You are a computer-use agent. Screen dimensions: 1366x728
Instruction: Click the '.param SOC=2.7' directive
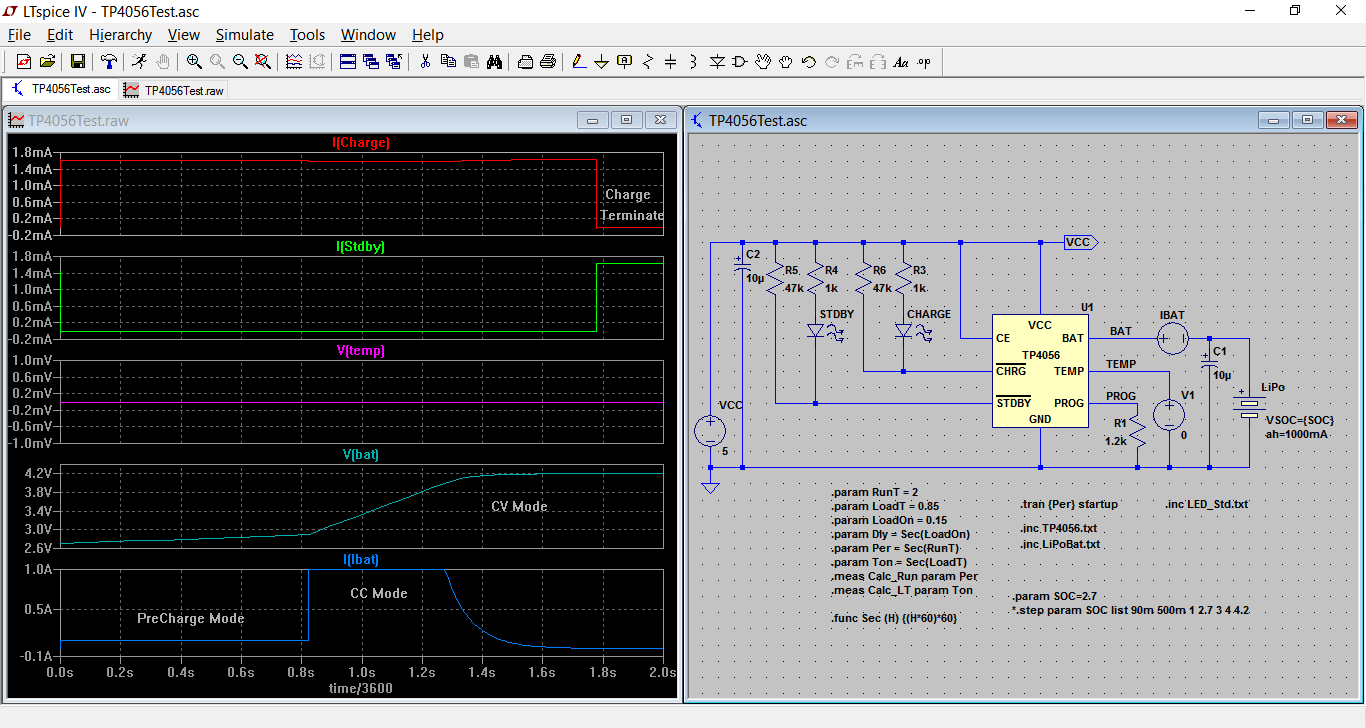click(1057, 595)
